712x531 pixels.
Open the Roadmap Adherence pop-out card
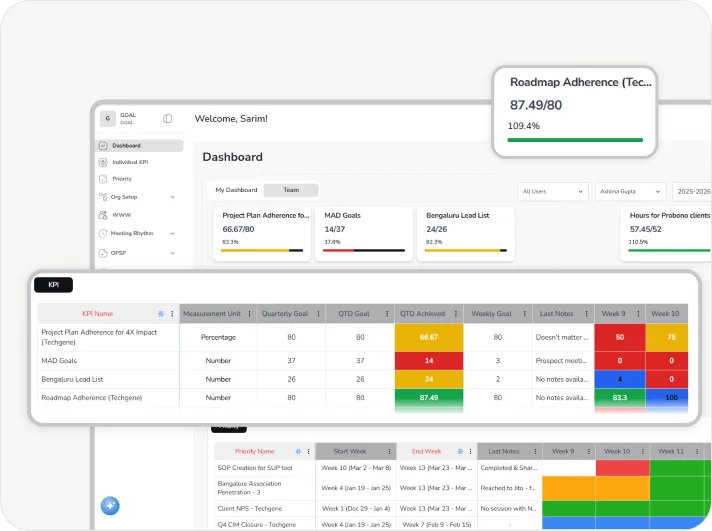pos(575,112)
